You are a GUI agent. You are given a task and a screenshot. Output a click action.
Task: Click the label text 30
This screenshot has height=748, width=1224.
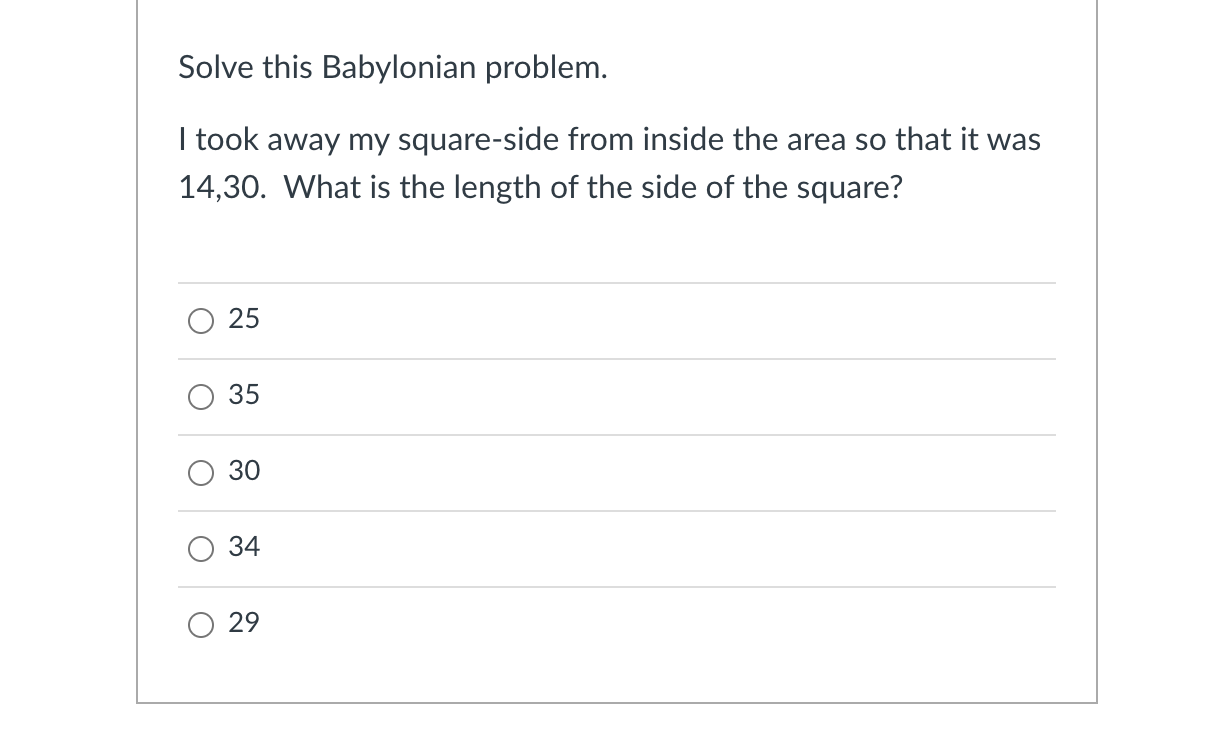click(244, 472)
